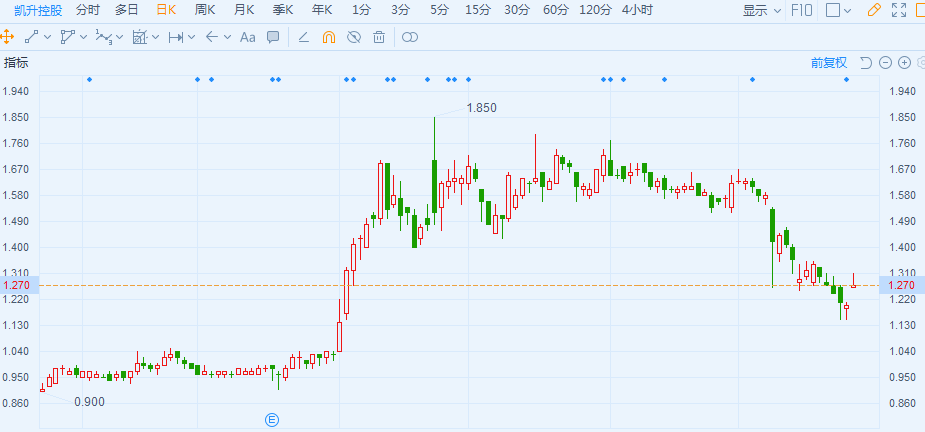Toggle hide drawings eye icon
This screenshot has height=432, width=925.
(x=353, y=37)
